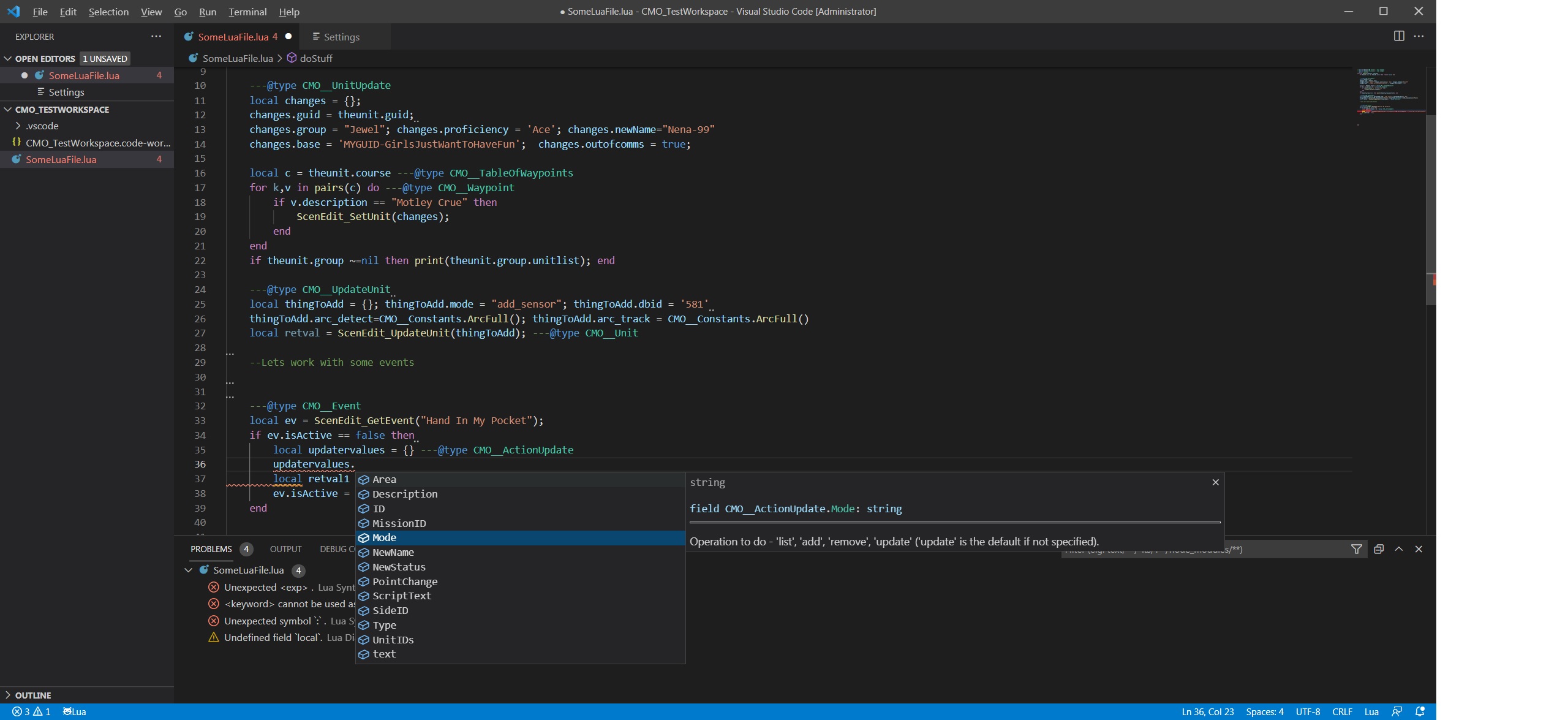Click the feedback icon in status bar
The width and height of the screenshot is (1568, 720).
pos(1396,711)
